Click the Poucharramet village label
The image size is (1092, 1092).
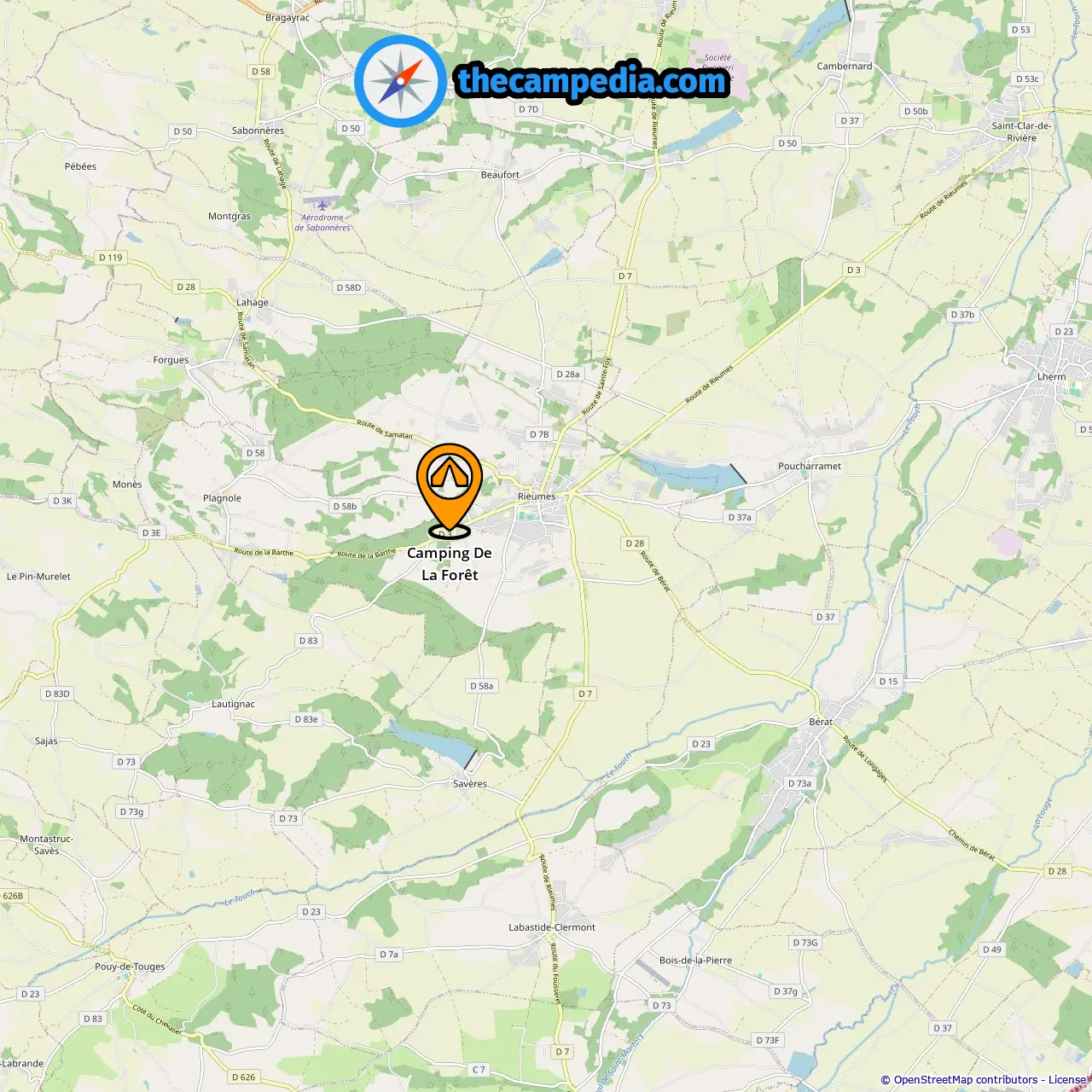click(810, 466)
